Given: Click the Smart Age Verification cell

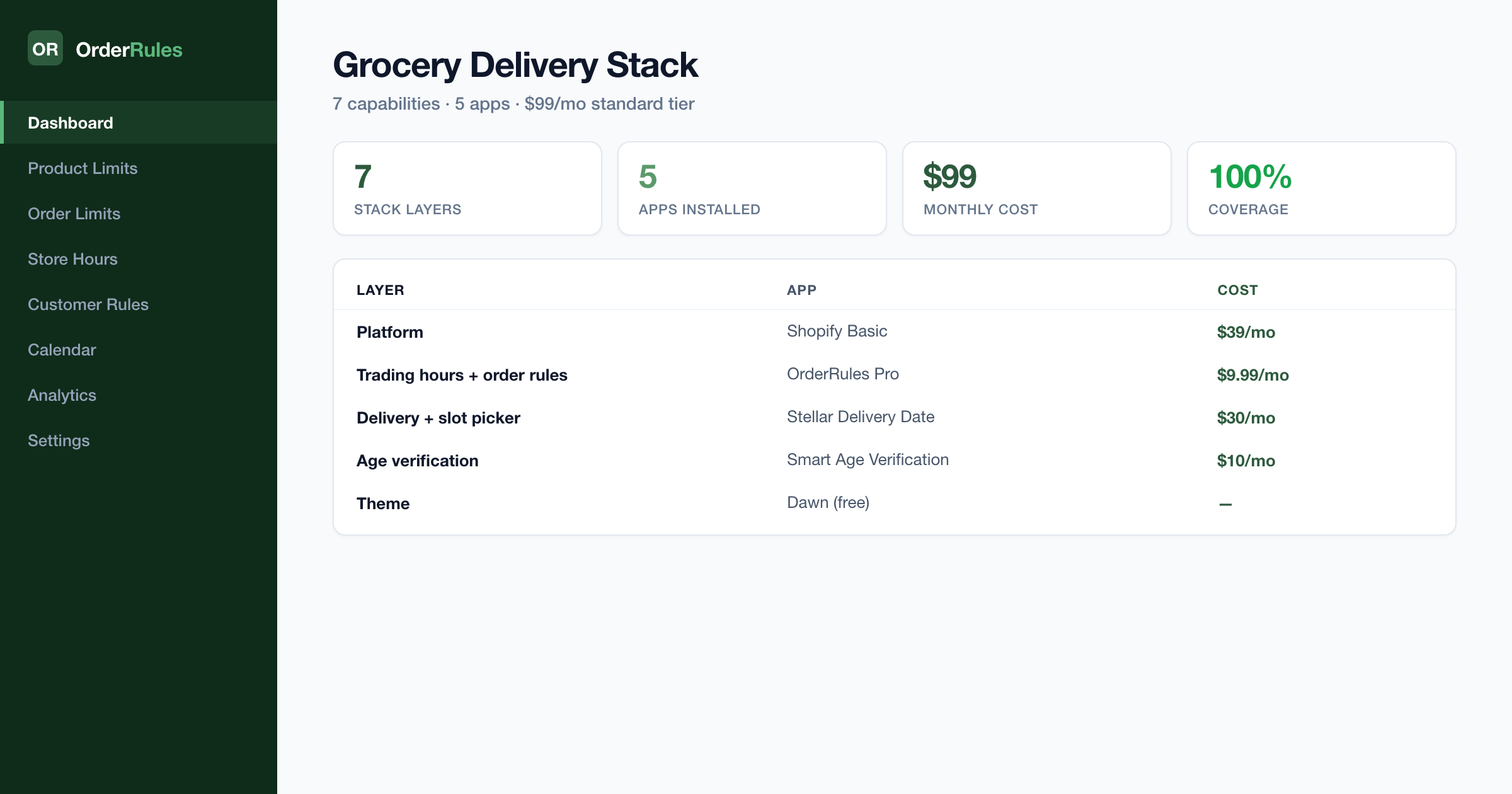Looking at the screenshot, I should click(868, 460).
